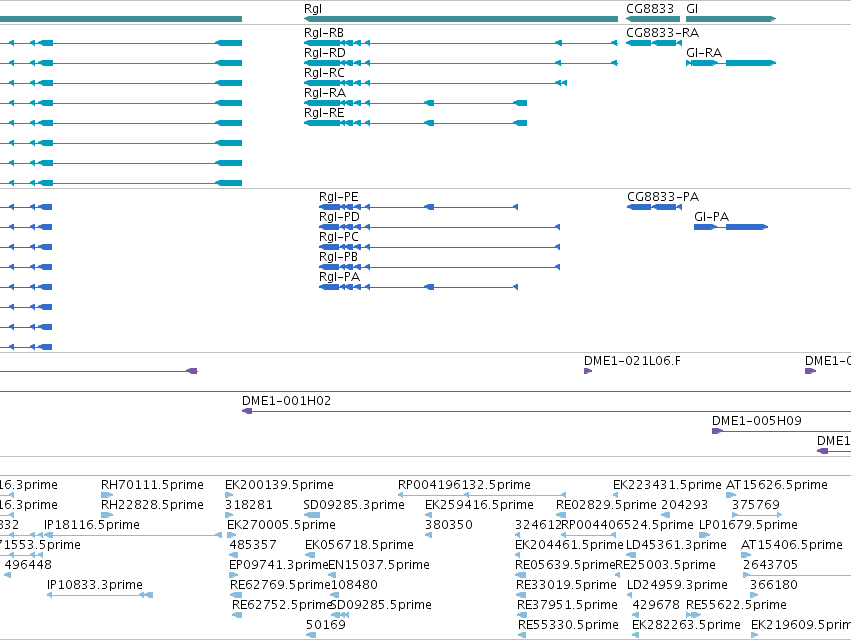Screen dimensions: 851x640
Task: Click the IP18116.5prime EST label
Action: coord(92,525)
